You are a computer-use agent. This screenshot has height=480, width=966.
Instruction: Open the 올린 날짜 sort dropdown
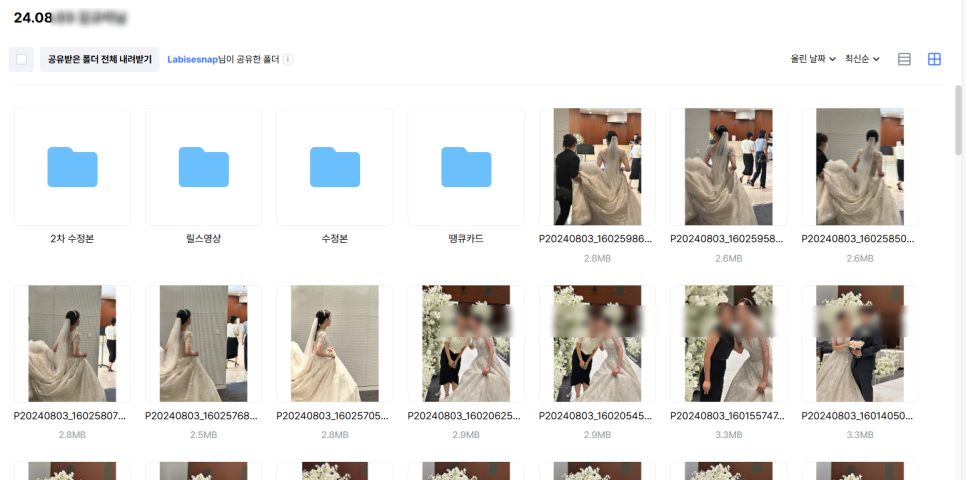click(813, 59)
